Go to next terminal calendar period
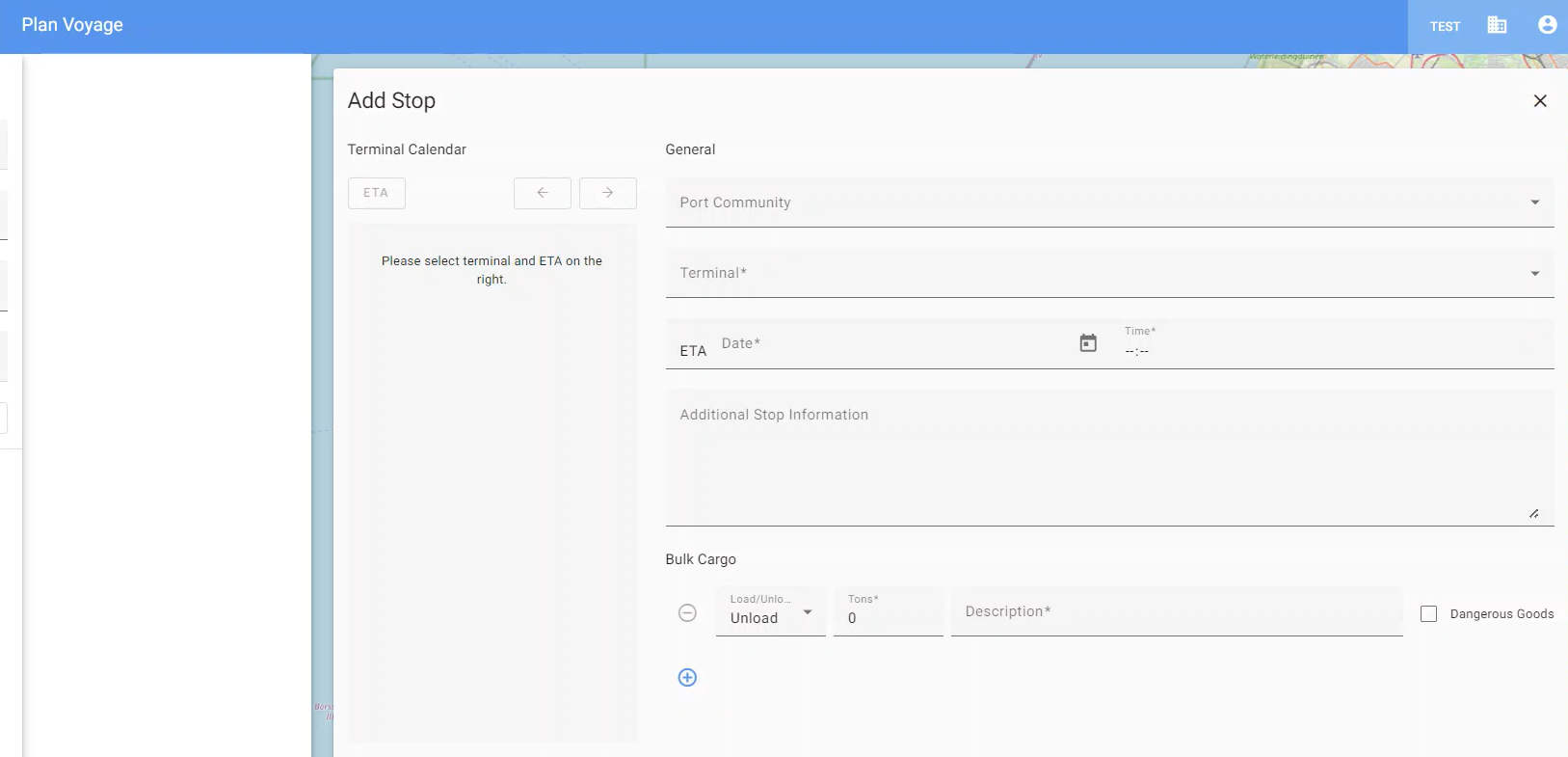The width and height of the screenshot is (1568, 757). point(607,193)
